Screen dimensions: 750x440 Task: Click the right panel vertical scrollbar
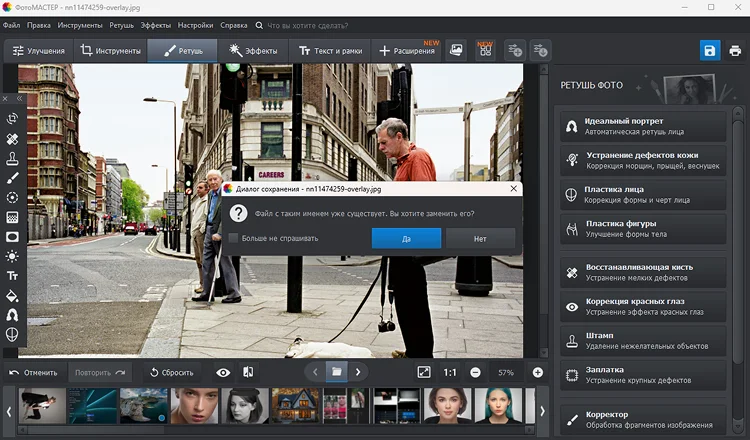pos(738,239)
